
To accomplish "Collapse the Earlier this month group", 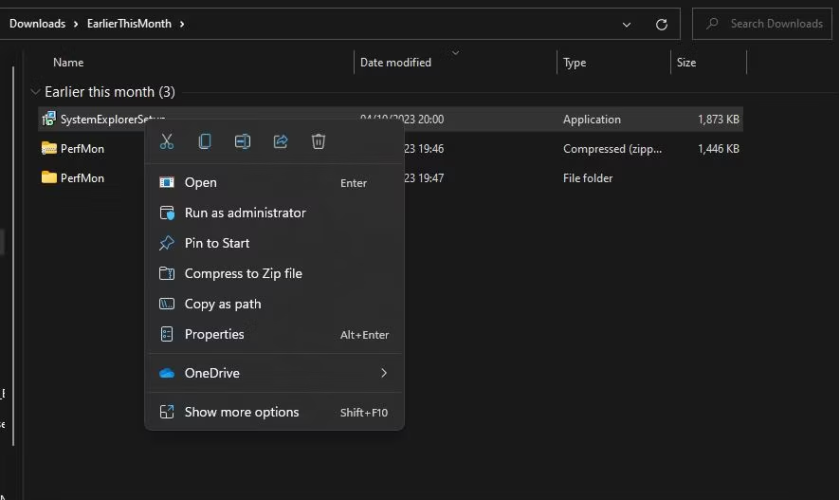I will [x=36, y=92].
